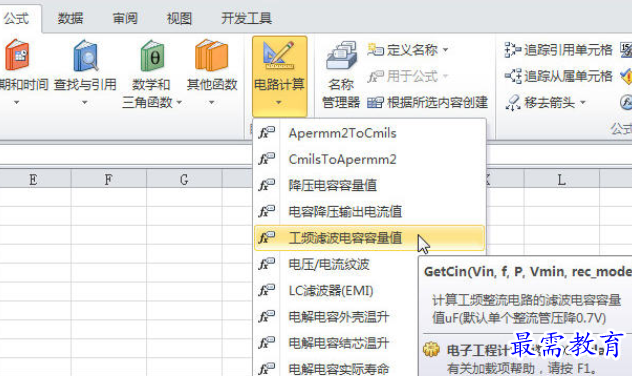Open the 视图 ribbon tab
Screen dimensions: 632x376
pos(179,19)
